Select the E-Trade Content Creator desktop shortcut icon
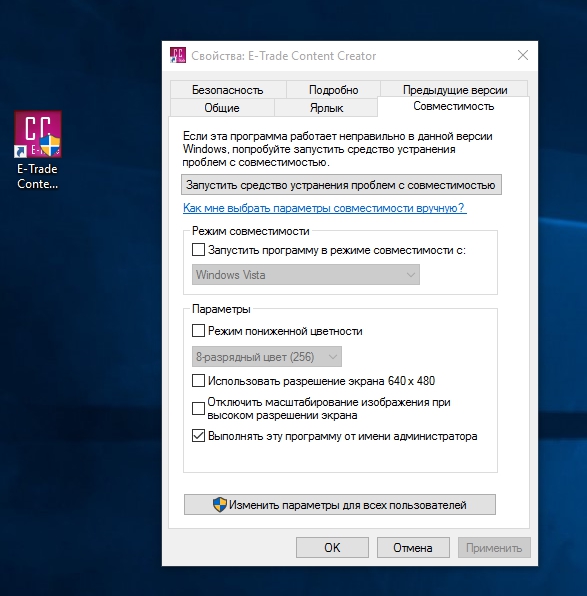Image resolution: width=587 pixels, height=596 pixels. tap(38, 134)
